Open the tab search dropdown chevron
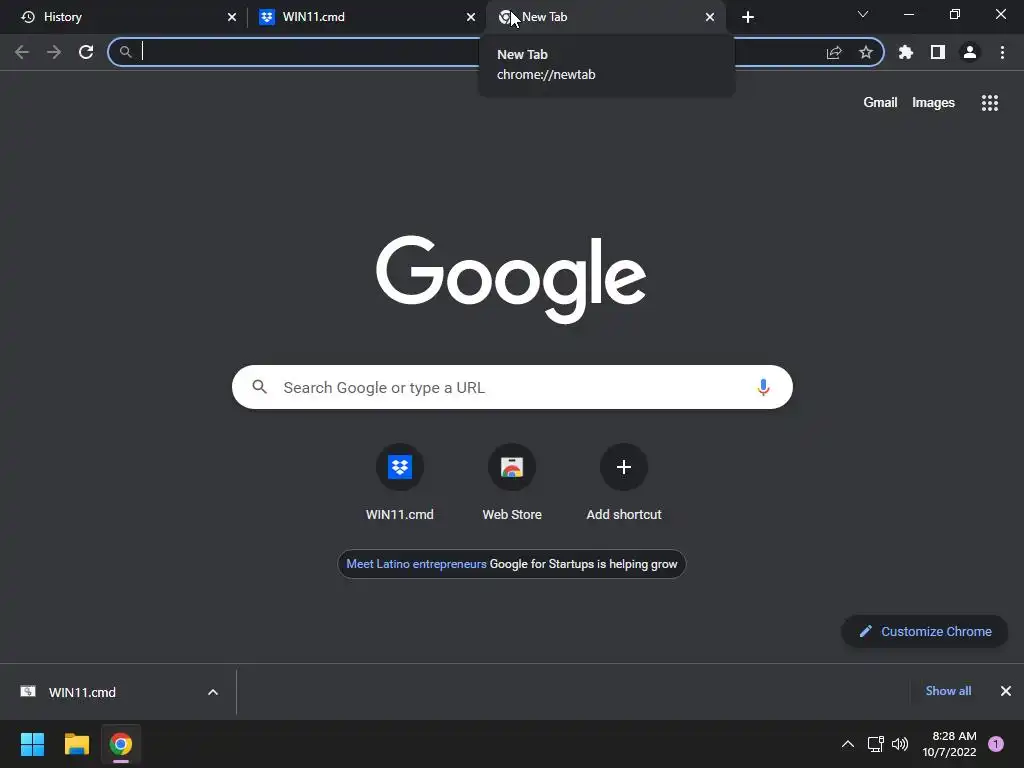Image resolution: width=1024 pixels, height=768 pixels. click(863, 14)
